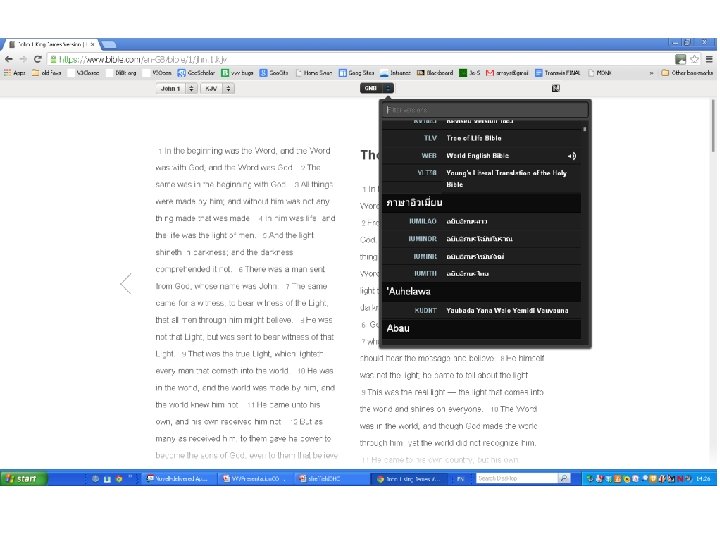Go back with the browser back arrow
720x540 pixels.
coord(8,59)
